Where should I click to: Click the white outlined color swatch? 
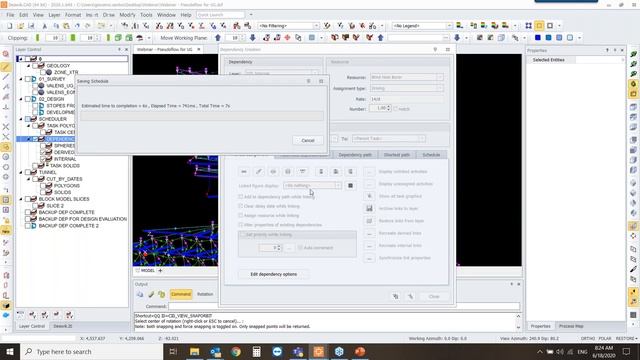click(x=570, y=38)
